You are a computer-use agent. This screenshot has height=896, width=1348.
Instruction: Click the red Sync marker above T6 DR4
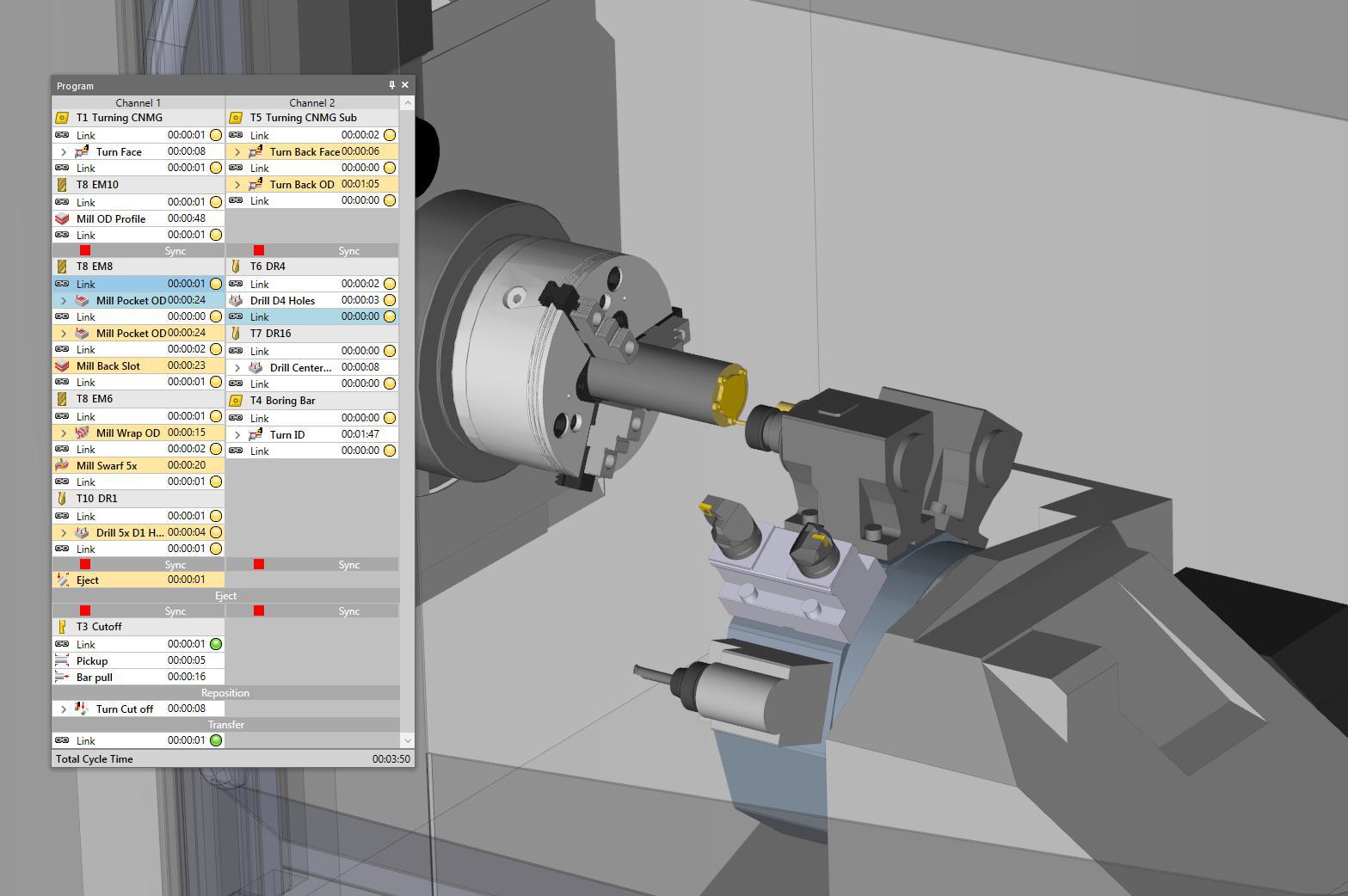click(x=259, y=250)
